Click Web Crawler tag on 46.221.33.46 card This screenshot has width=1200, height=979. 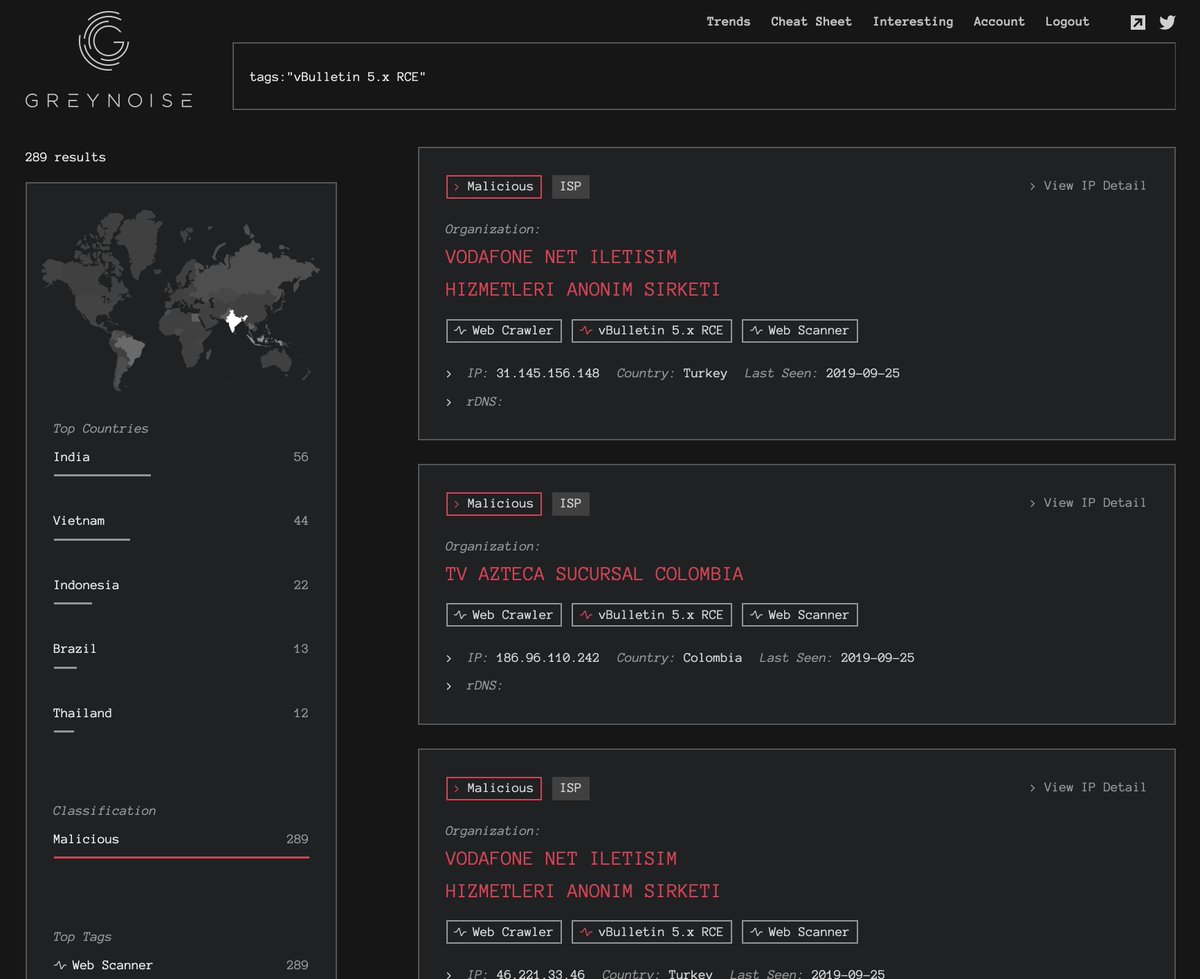pyautogui.click(x=504, y=932)
